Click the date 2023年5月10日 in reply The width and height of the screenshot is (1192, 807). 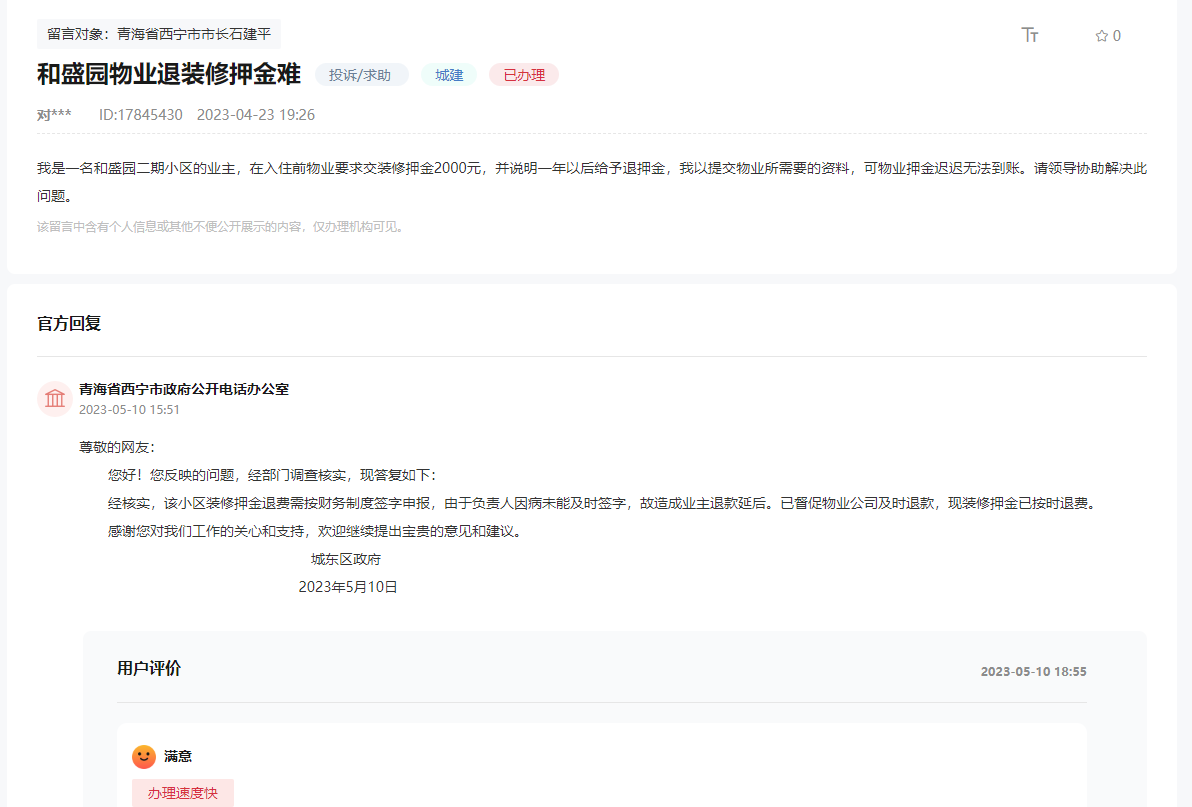(x=348, y=587)
